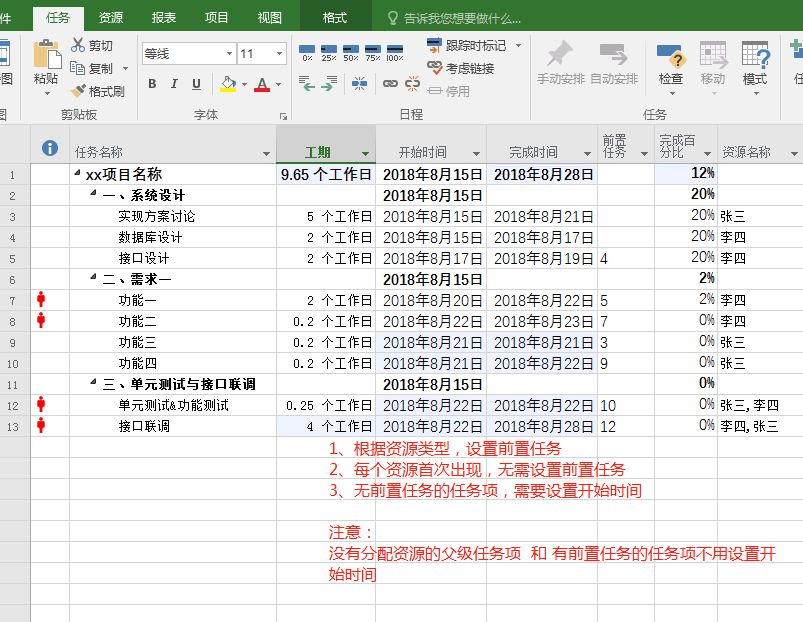Screen dimensions: 803x622
Task: Switch to the 视图 ribbon tab
Action: [269, 18]
